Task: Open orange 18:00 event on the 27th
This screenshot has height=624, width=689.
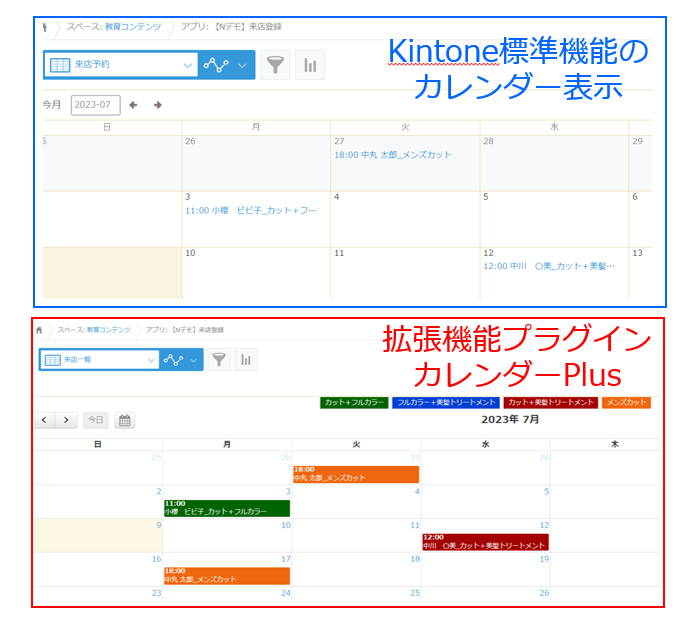Action: 356,474
